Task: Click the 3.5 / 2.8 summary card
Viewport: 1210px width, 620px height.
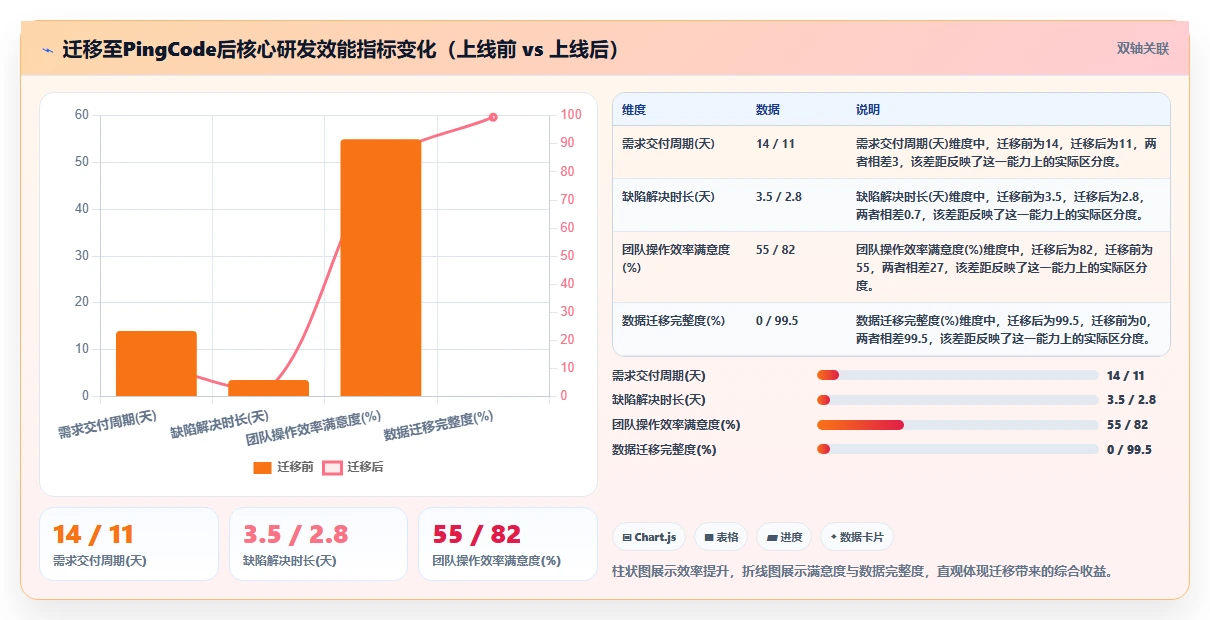Action: coord(318,544)
